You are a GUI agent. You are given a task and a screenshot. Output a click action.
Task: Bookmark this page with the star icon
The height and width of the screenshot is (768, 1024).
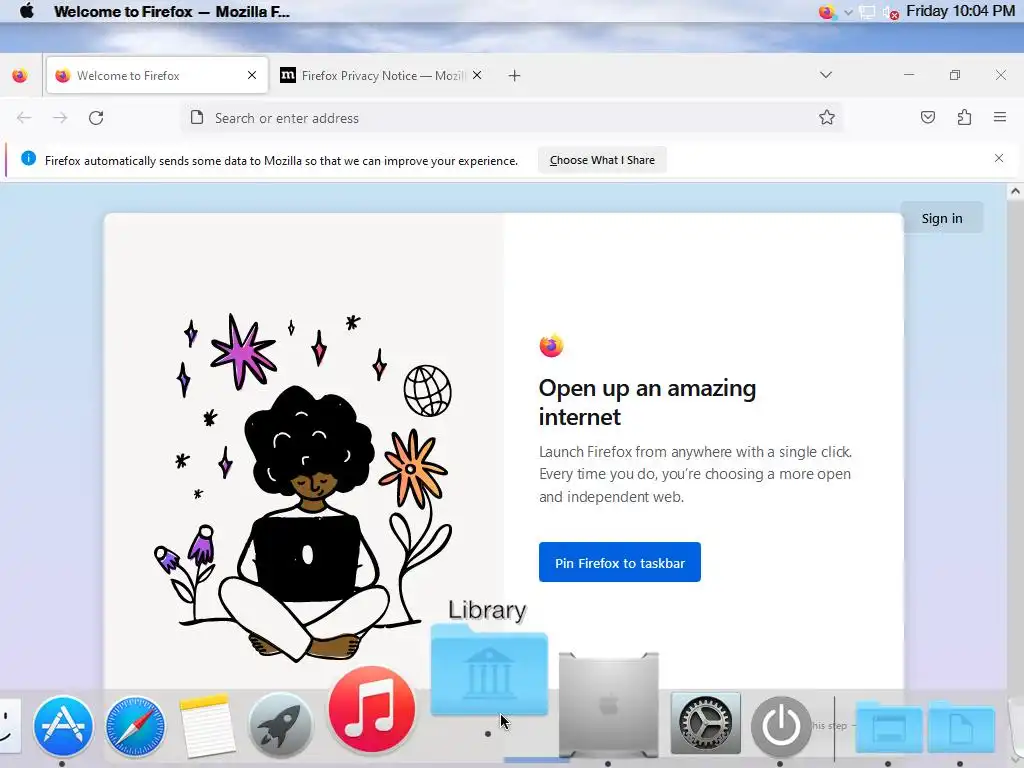click(x=827, y=118)
